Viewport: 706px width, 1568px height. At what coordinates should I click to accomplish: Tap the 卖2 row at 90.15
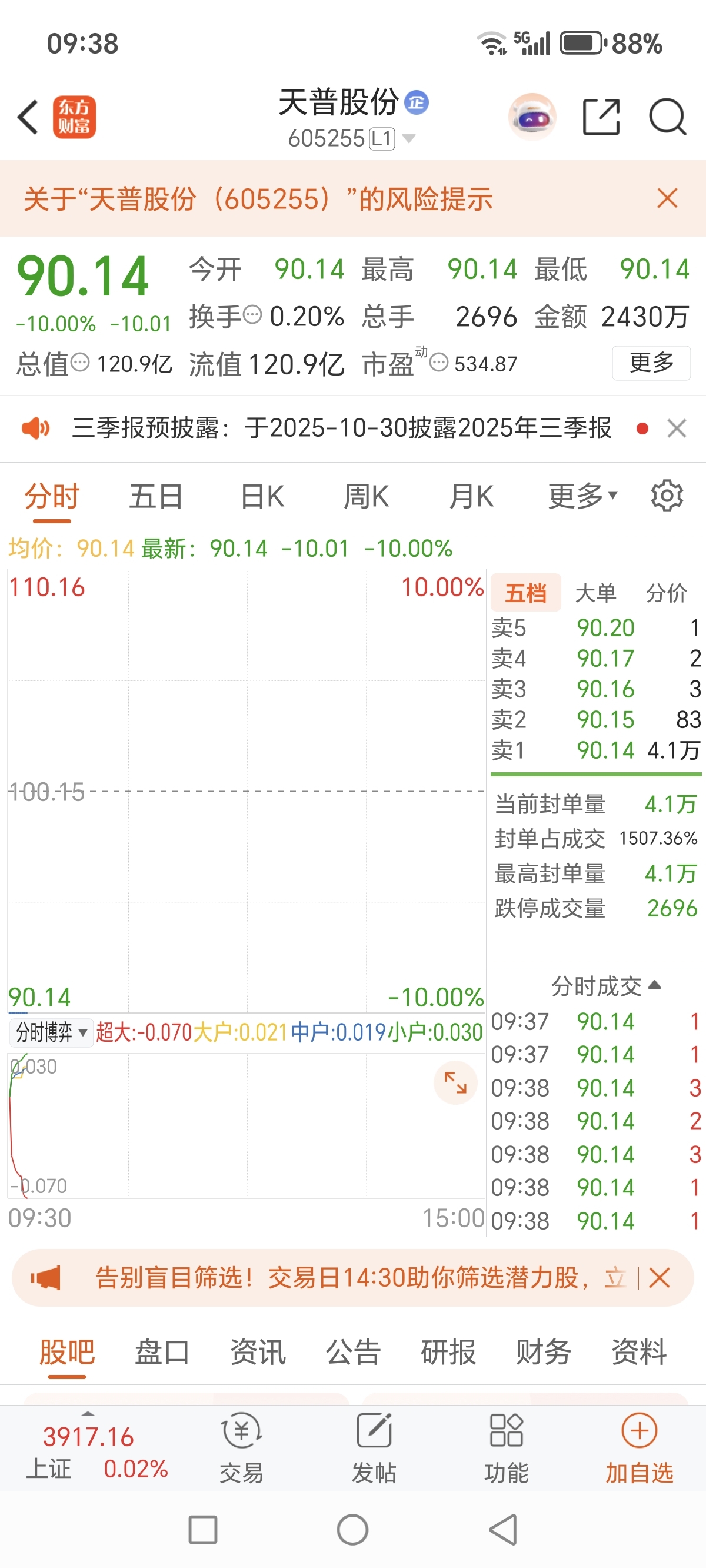pyautogui.click(x=596, y=719)
